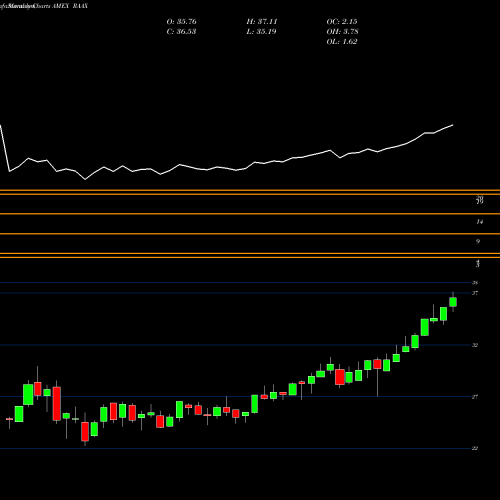Click the close price value C: 36.53
The width and height of the screenshot is (500, 500).
[181, 32]
